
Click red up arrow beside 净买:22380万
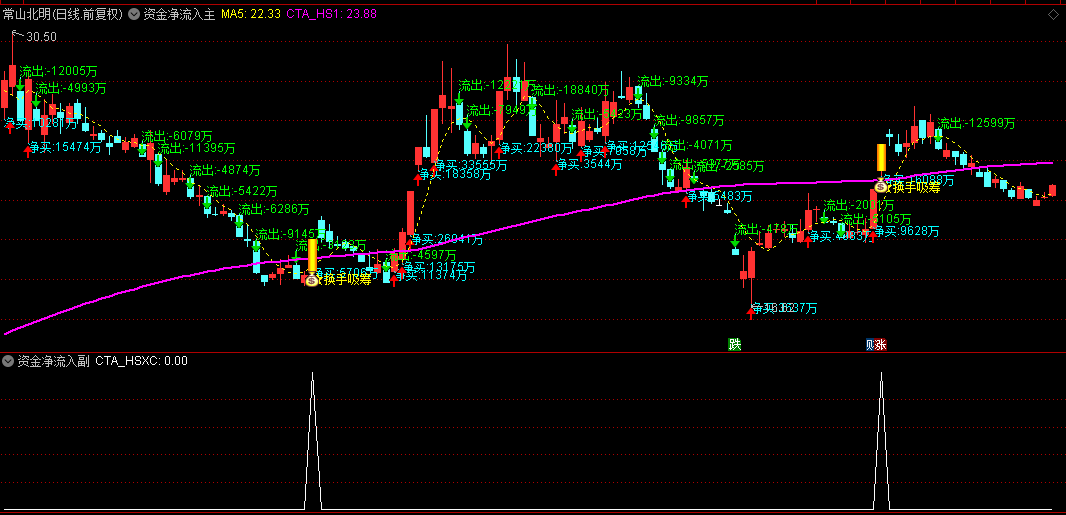(x=499, y=152)
